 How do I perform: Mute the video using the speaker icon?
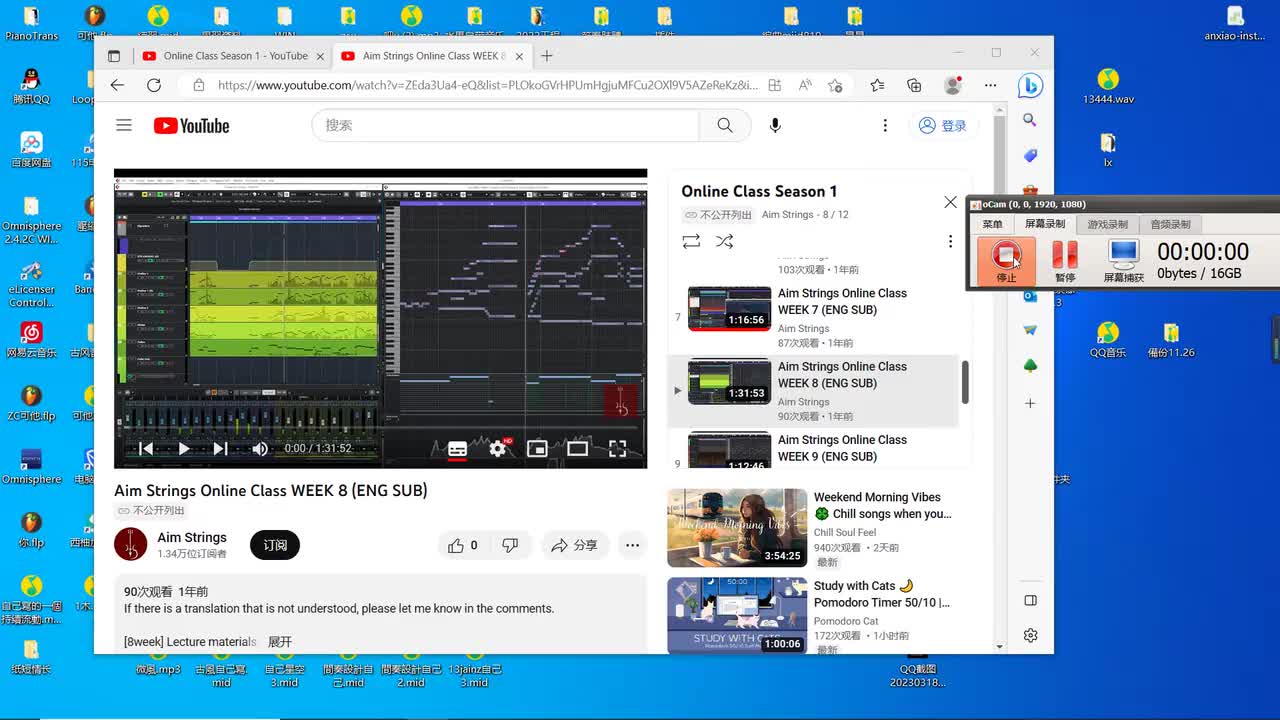point(259,449)
